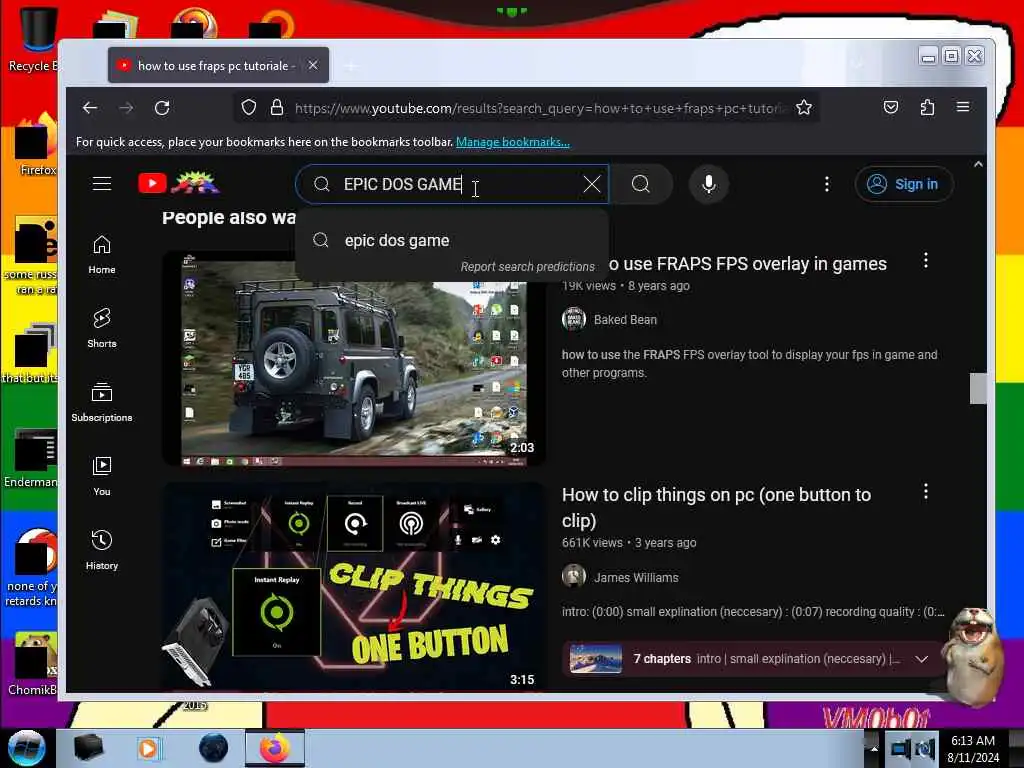This screenshot has height=768, width=1024.
Task: Click the Manage bookmarks link
Action: coord(513,142)
